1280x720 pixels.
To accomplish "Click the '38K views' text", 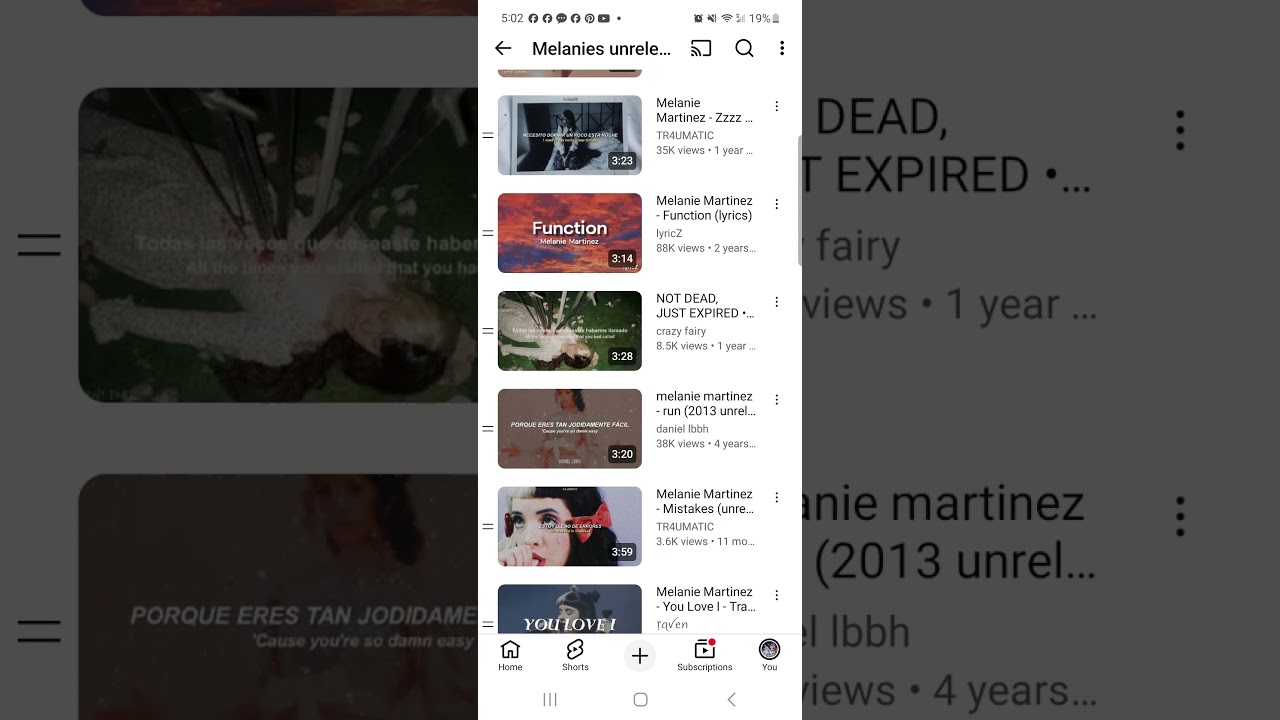I will pos(680,444).
